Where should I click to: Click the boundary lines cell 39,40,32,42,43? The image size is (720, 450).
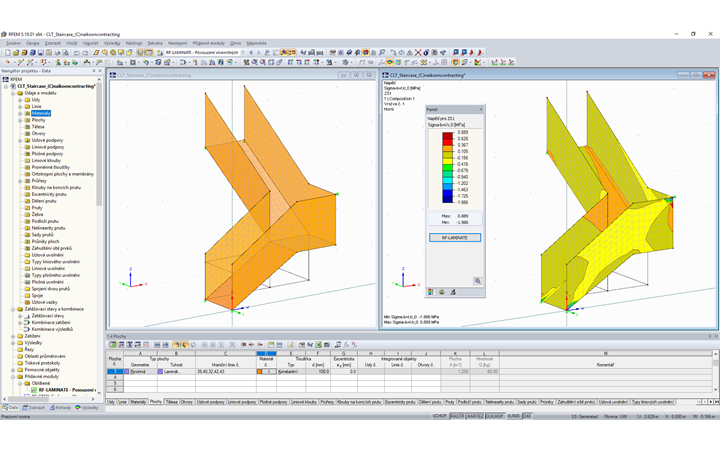point(225,371)
